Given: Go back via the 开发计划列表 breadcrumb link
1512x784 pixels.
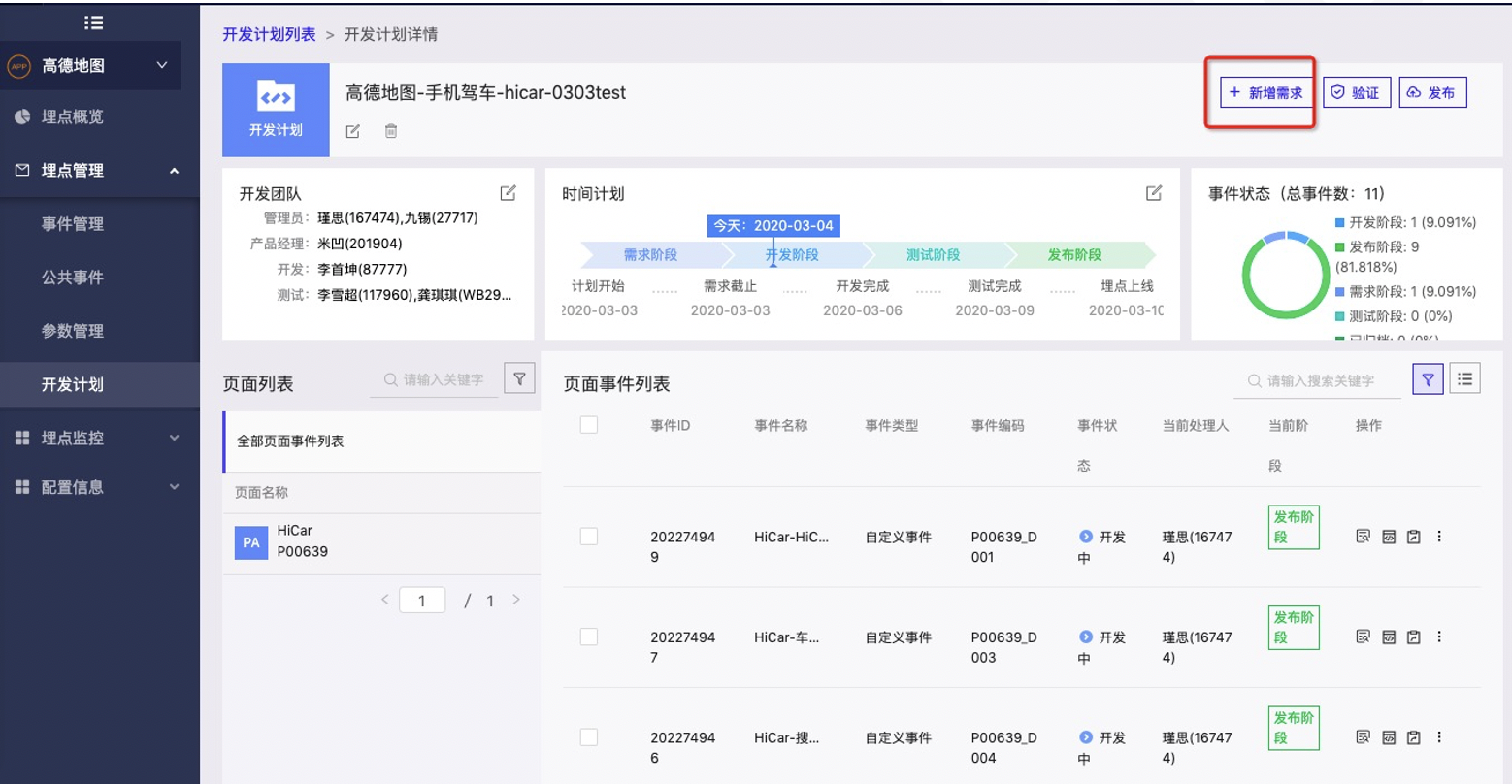Looking at the screenshot, I should 269,34.
